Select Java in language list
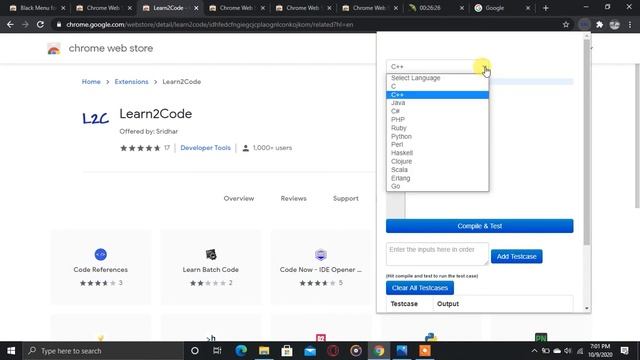The image size is (640, 360). 437,103
